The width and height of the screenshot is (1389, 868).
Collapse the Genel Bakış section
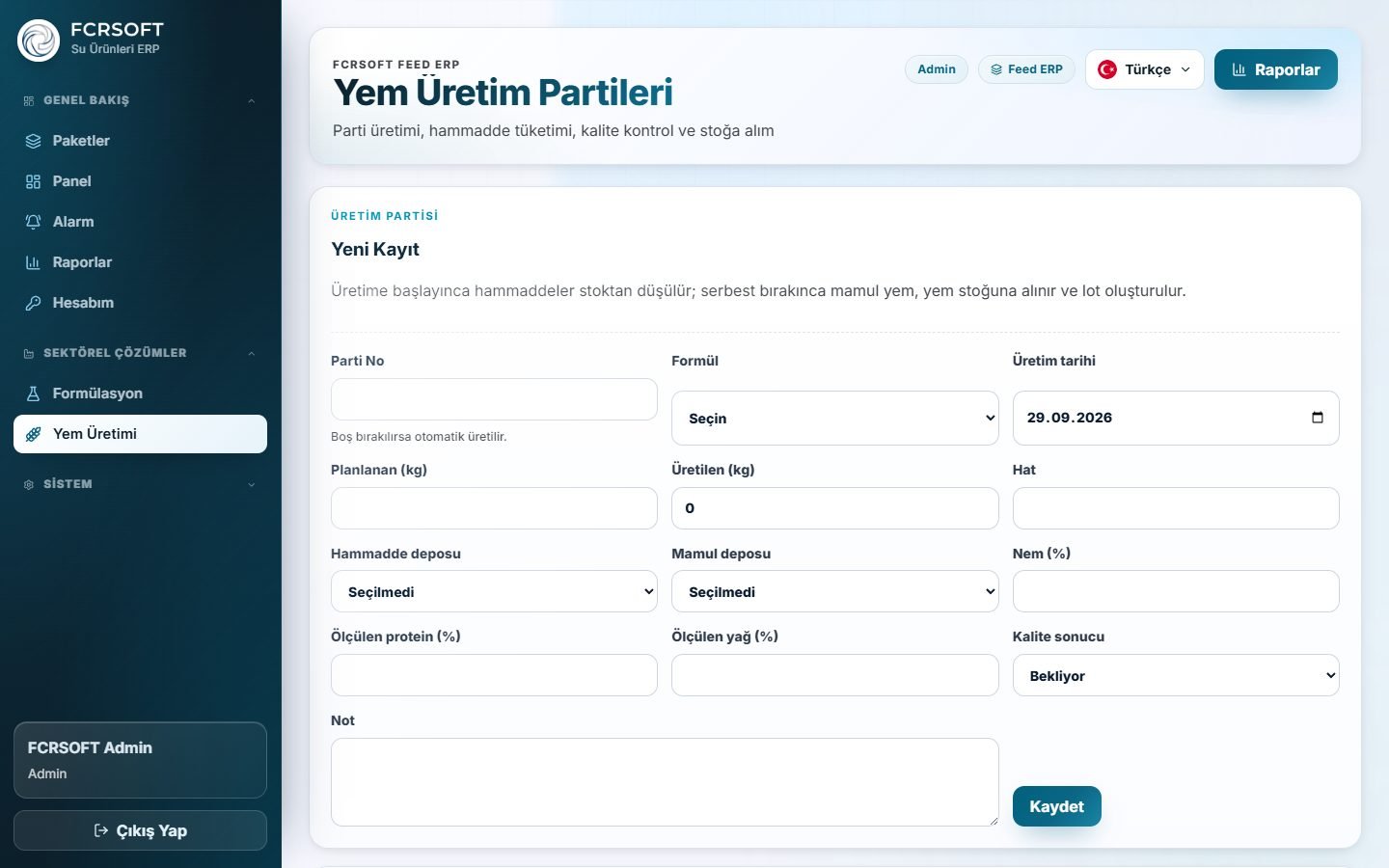(x=251, y=100)
